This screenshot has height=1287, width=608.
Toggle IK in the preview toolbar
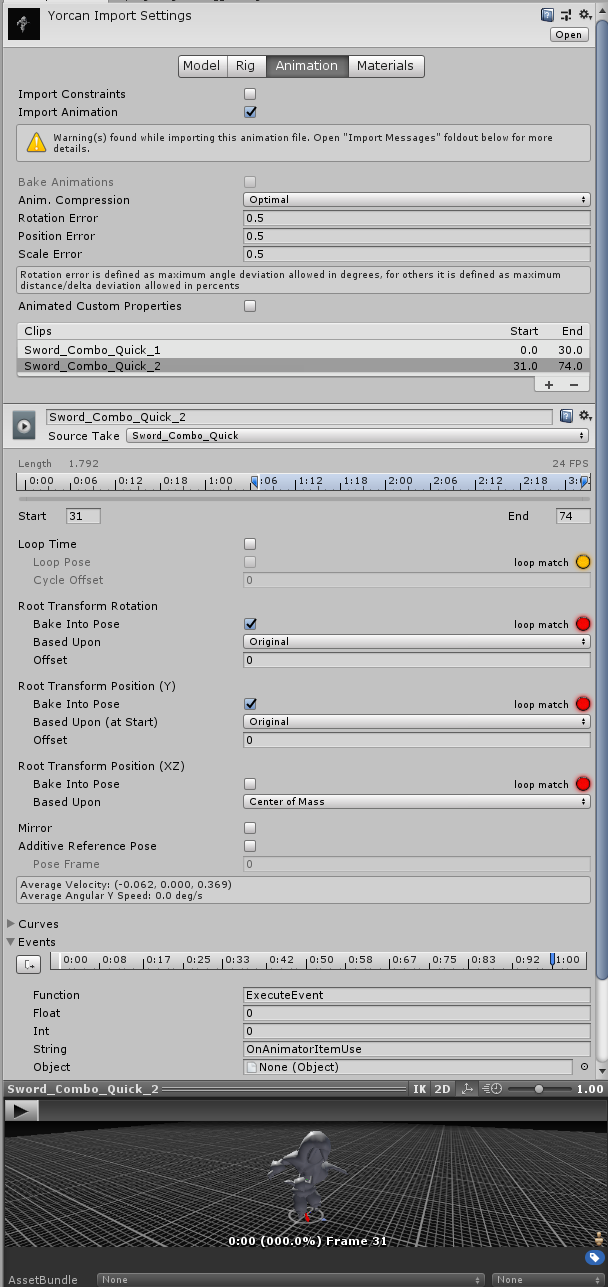(x=420, y=1089)
